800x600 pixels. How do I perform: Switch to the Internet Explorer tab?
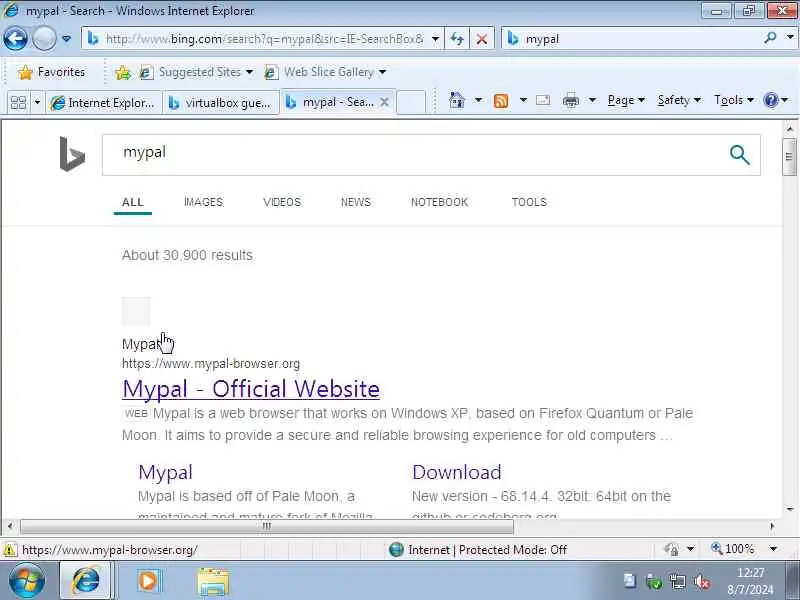point(104,103)
